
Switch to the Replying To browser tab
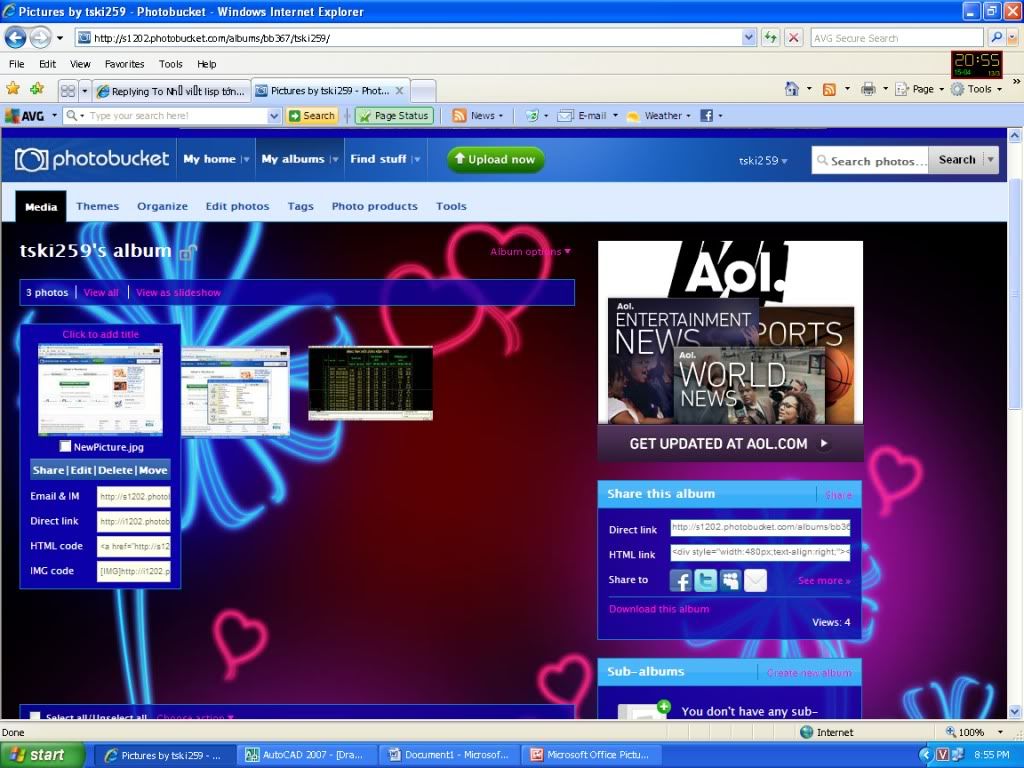pos(172,91)
